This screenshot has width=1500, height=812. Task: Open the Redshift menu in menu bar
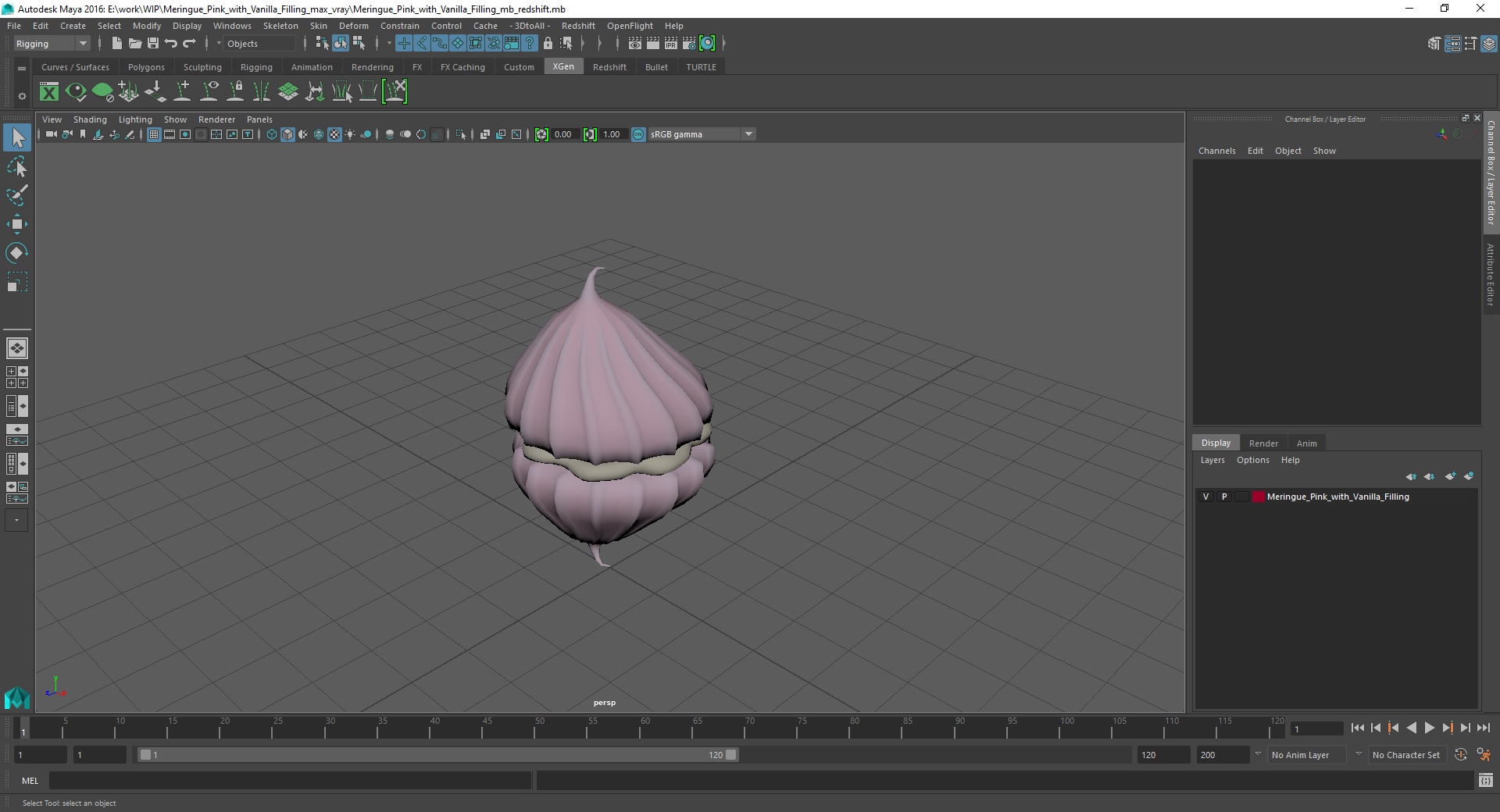click(578, 26)
